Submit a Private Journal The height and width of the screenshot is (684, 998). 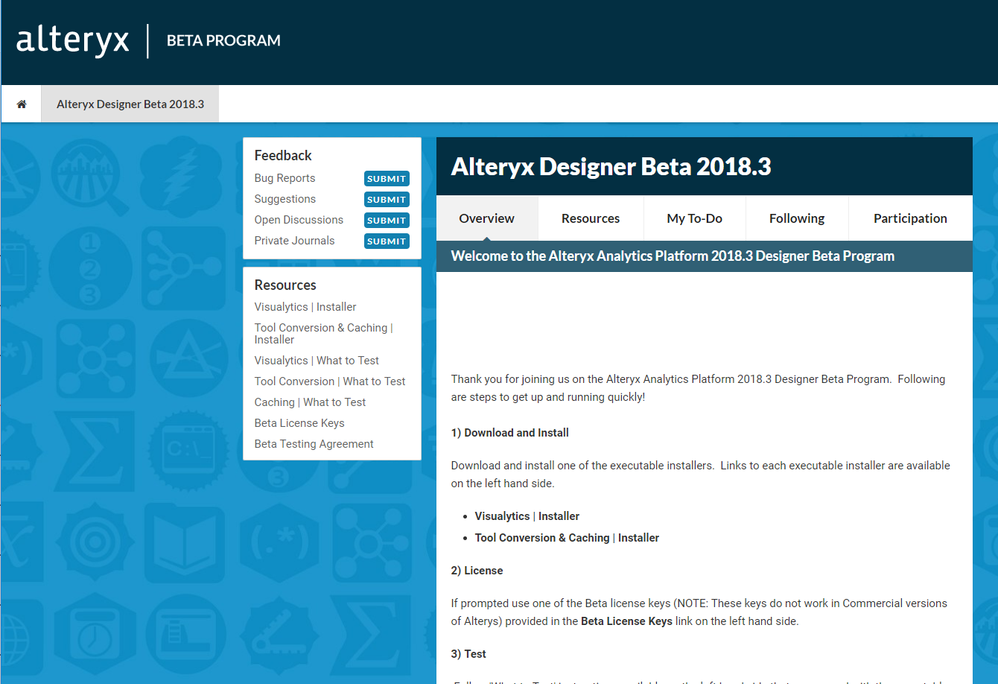point(386,241)
